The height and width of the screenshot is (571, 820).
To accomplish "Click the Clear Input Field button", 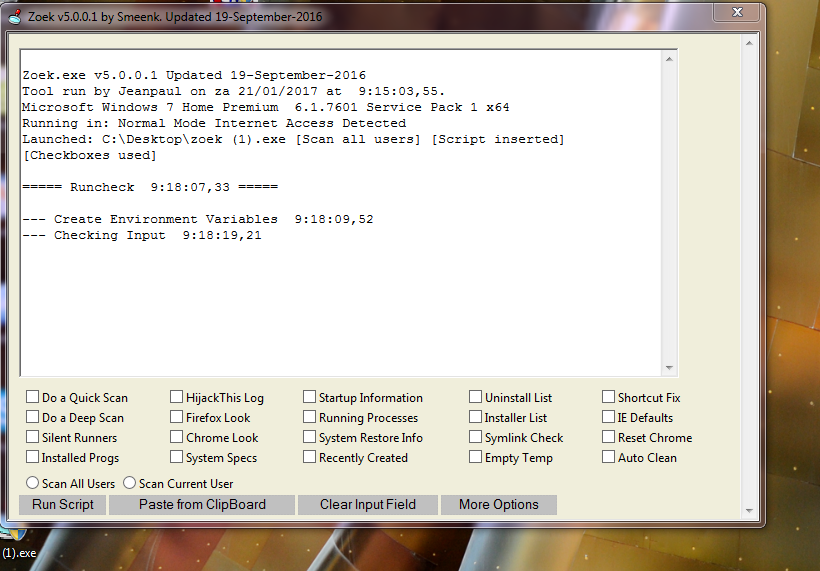I will tap(368, 505).
